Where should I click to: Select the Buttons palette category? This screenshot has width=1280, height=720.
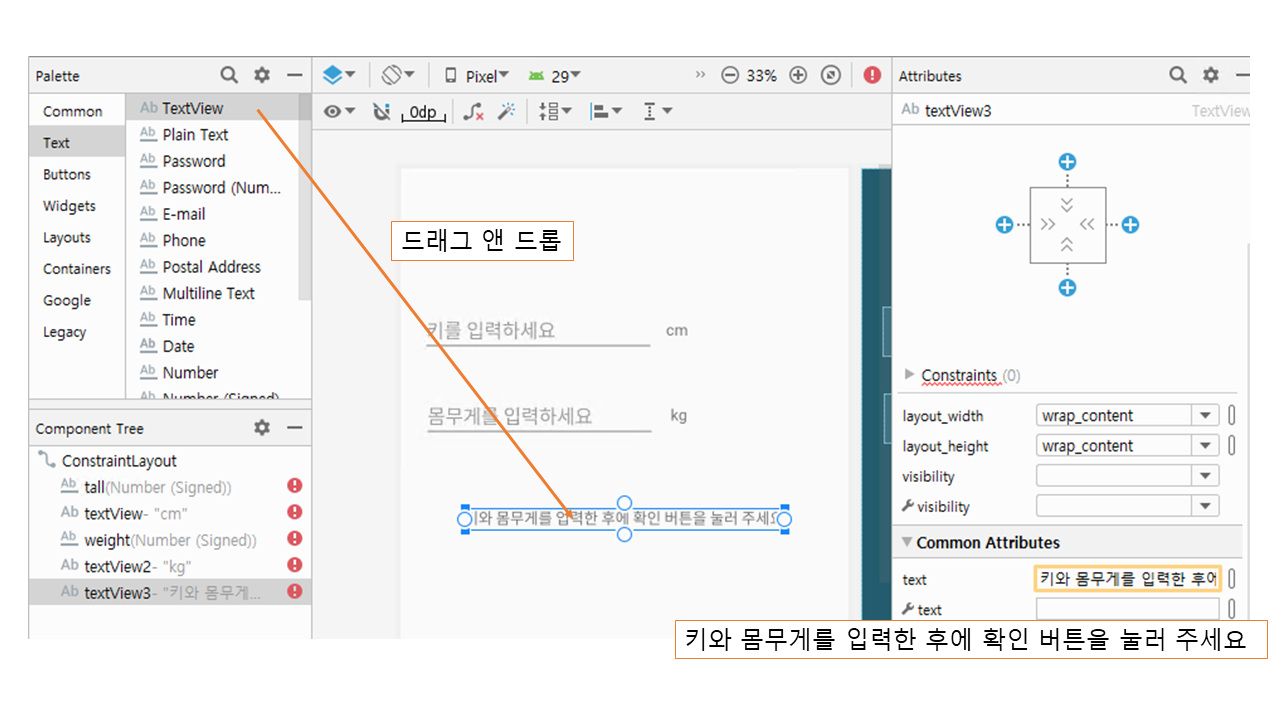point(67,174)
